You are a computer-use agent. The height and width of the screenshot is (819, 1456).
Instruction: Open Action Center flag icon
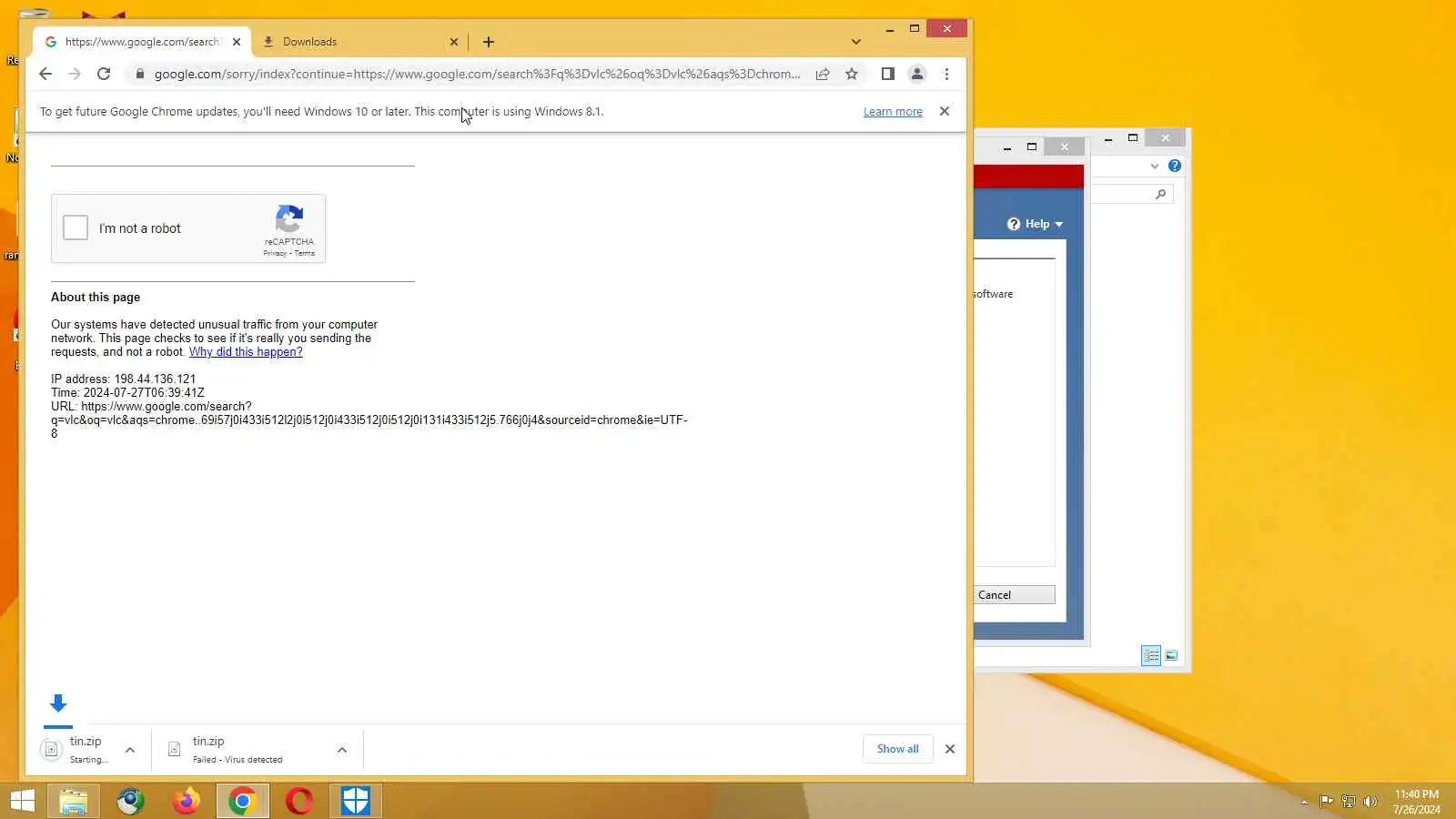(1327, 802)
